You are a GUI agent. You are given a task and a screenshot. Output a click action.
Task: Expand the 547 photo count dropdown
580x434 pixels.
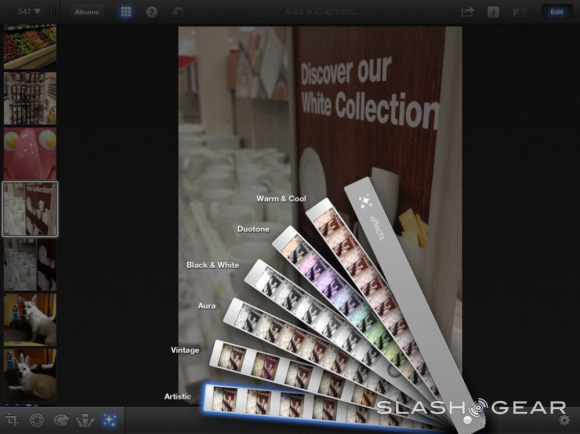coord(29,12)
